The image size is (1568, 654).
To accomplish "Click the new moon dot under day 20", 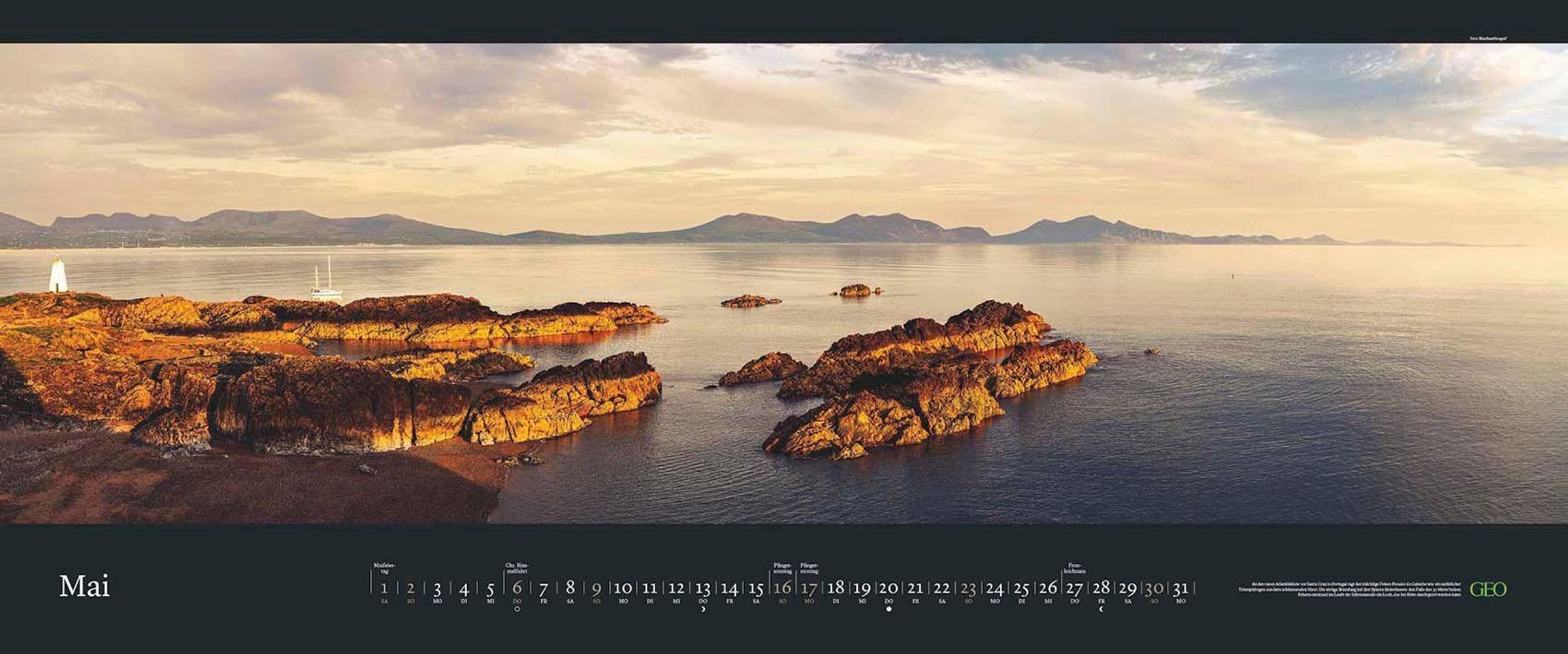I will (889, 610).
